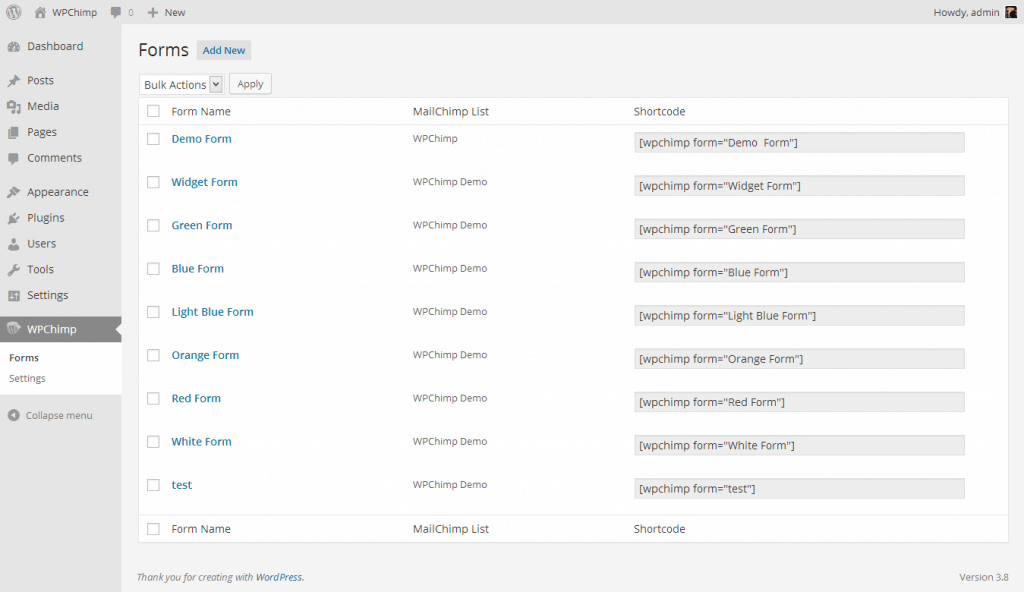Click the Plugins plug icon
Image resolution: width=1024 pixels, height=592 pixels.
point(14,218)
